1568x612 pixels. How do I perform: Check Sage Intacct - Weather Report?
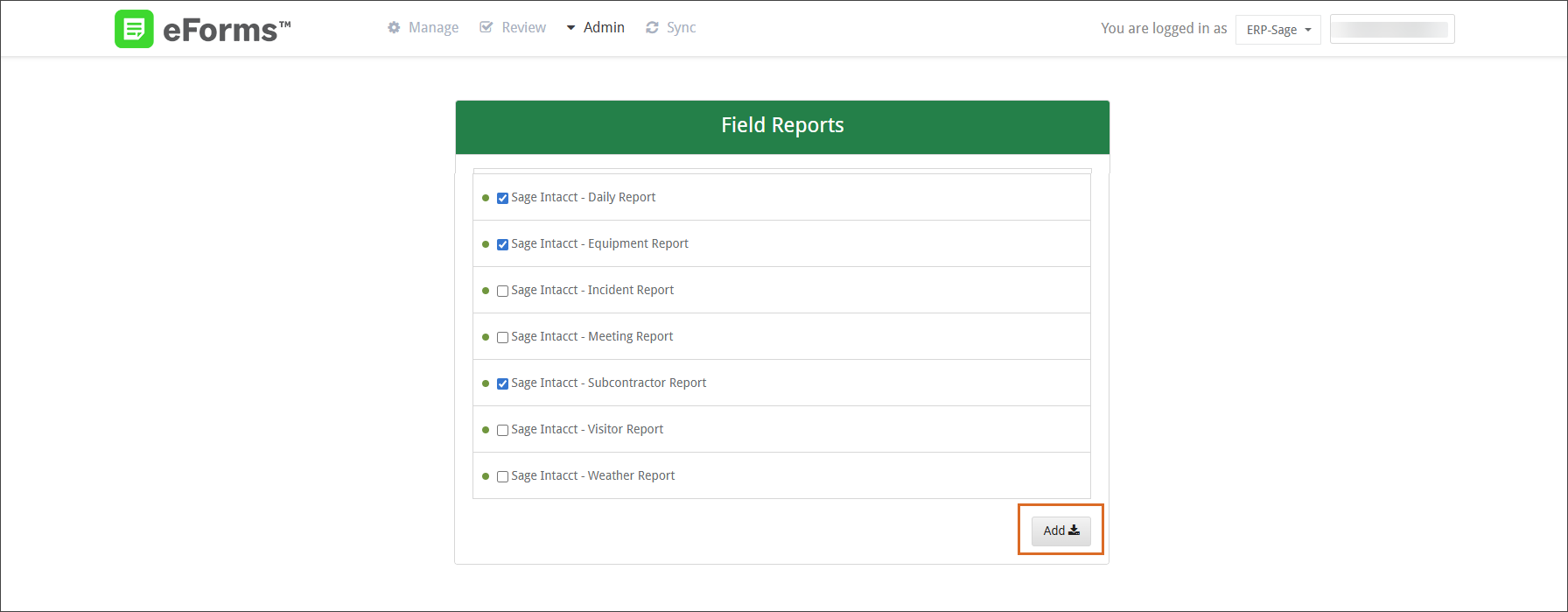click(x=502, y=476)
